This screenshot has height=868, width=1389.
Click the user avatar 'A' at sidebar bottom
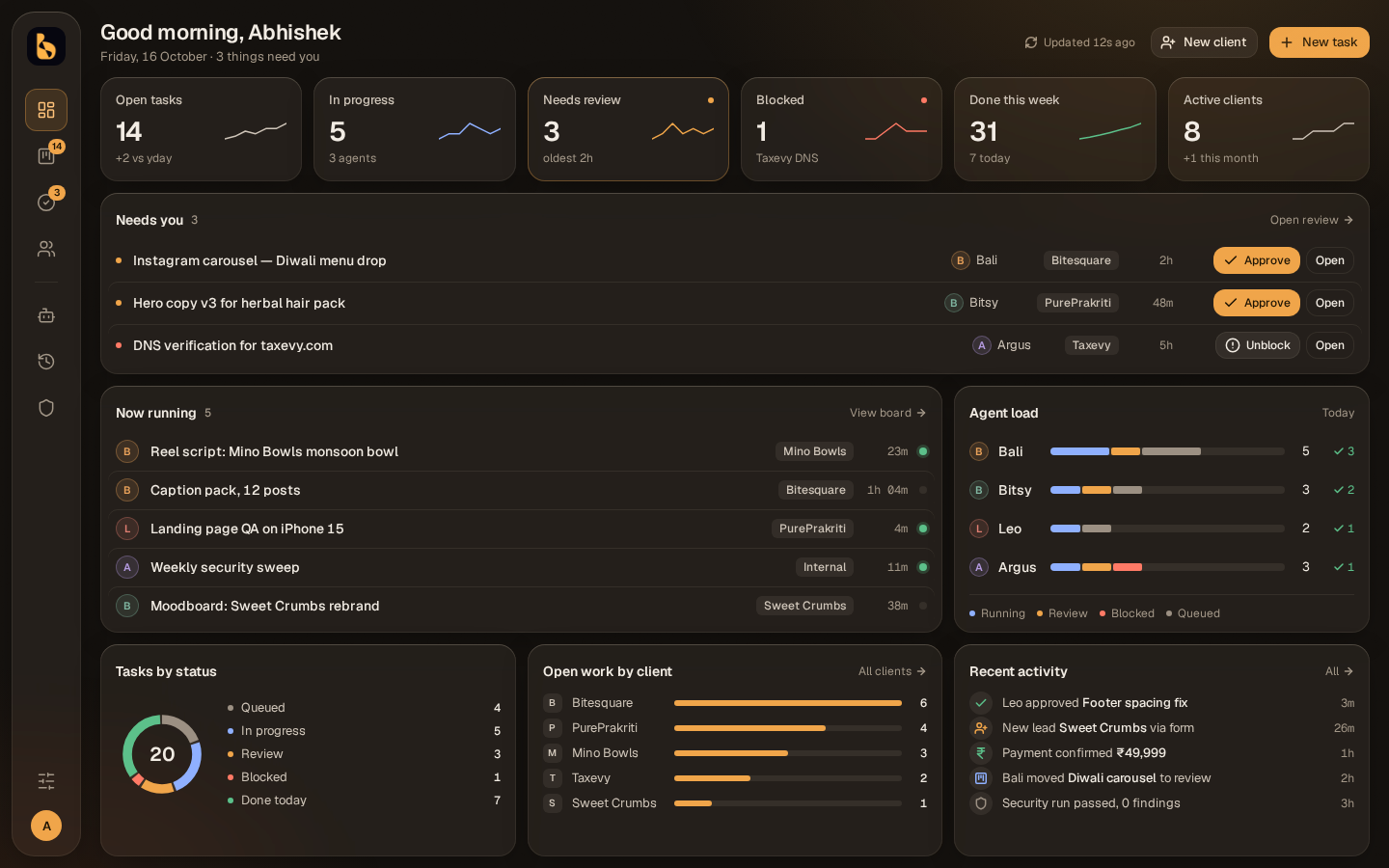(46, 826)
